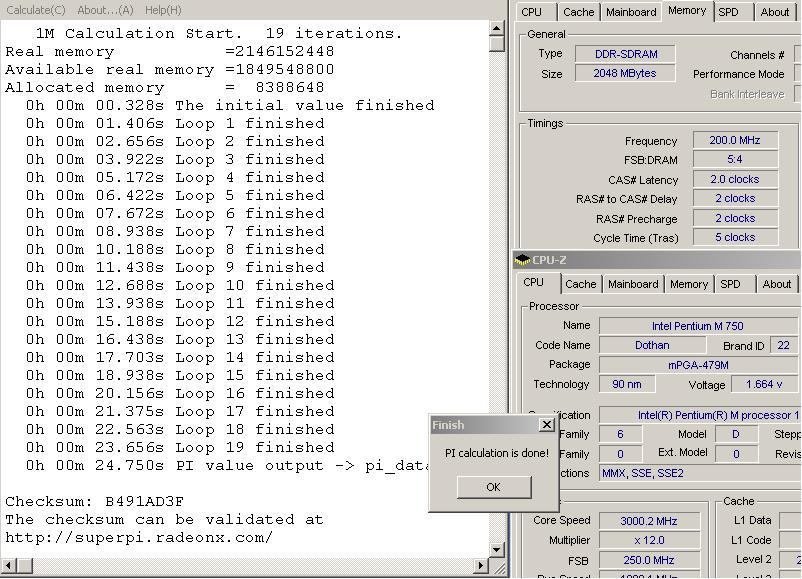The image size is (802, 579).
Task: Click the CPU-Z title bar icon
Action: [x=522, y=260]
